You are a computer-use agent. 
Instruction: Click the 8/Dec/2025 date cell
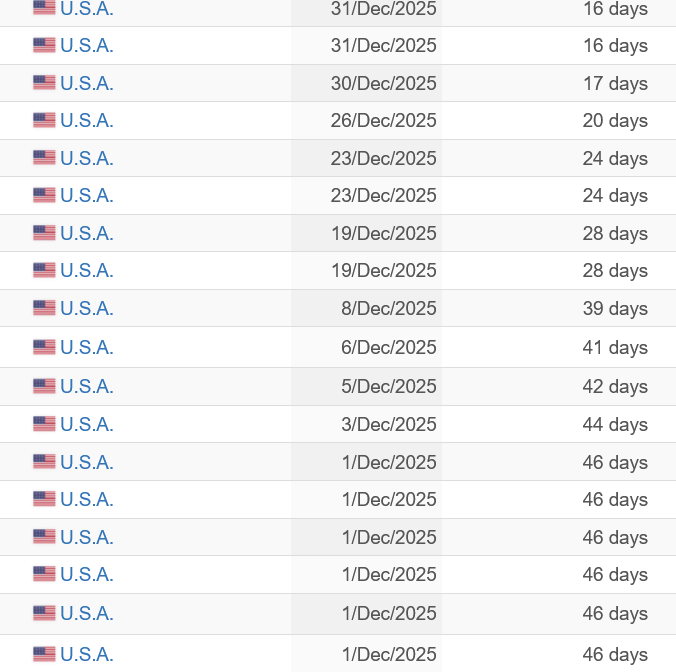point(388,308)
